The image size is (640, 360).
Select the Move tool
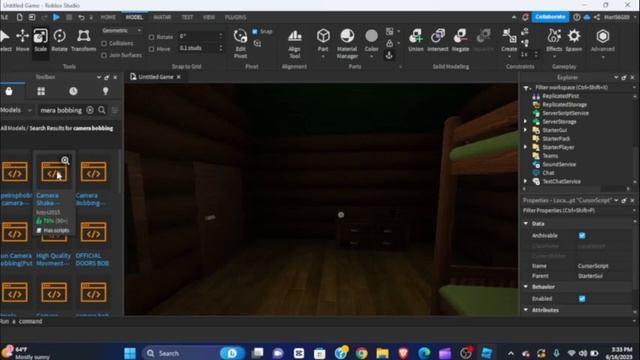[22, 40]
